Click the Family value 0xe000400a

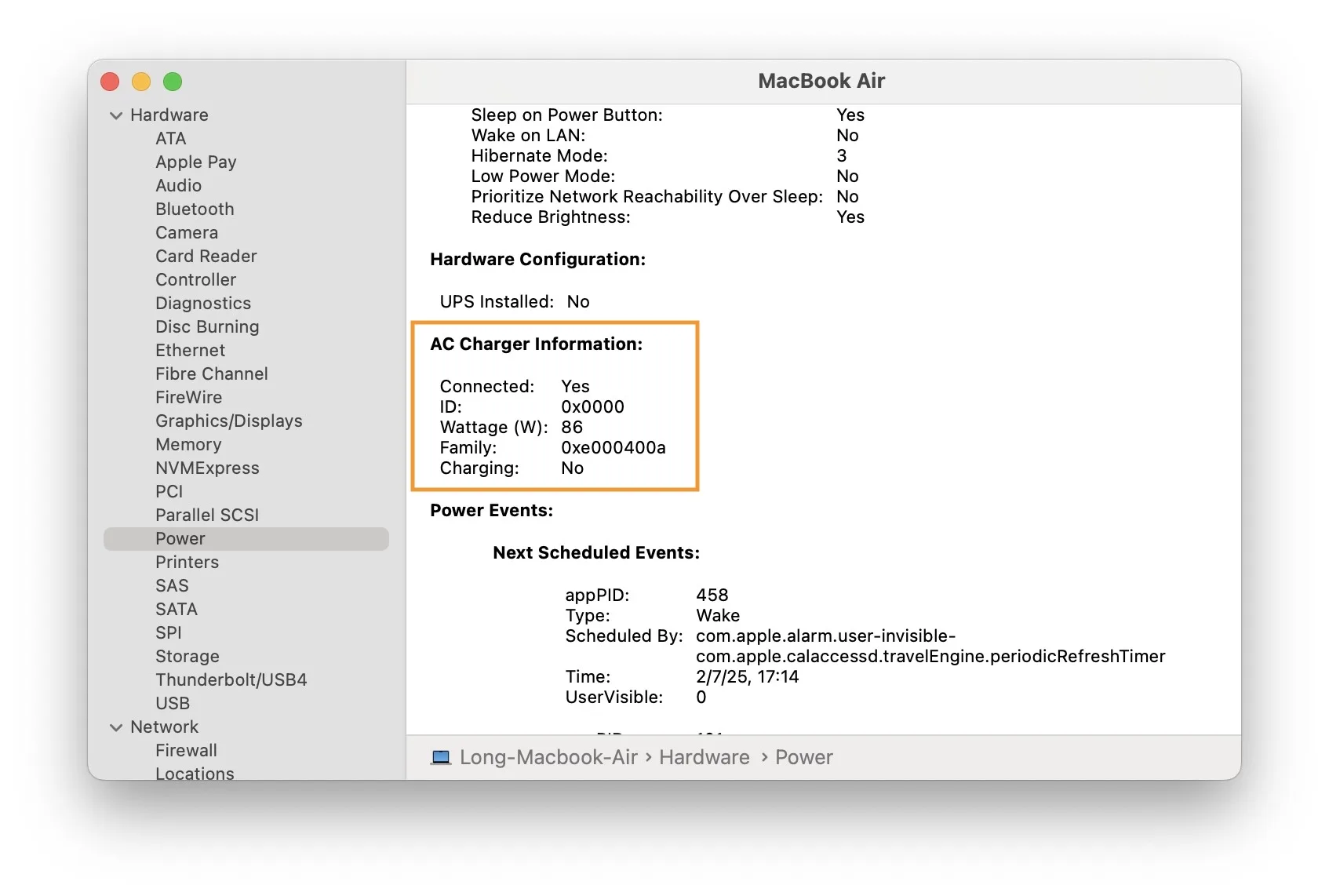pos(614,448)
